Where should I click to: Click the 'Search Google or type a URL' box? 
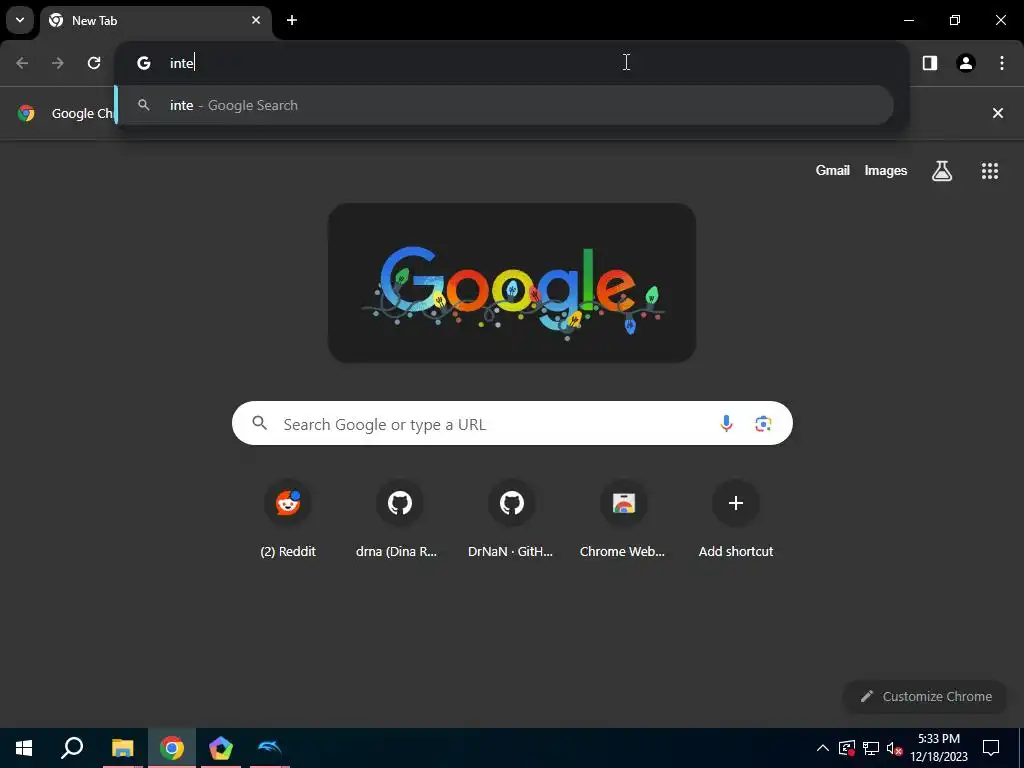point(512,423)
